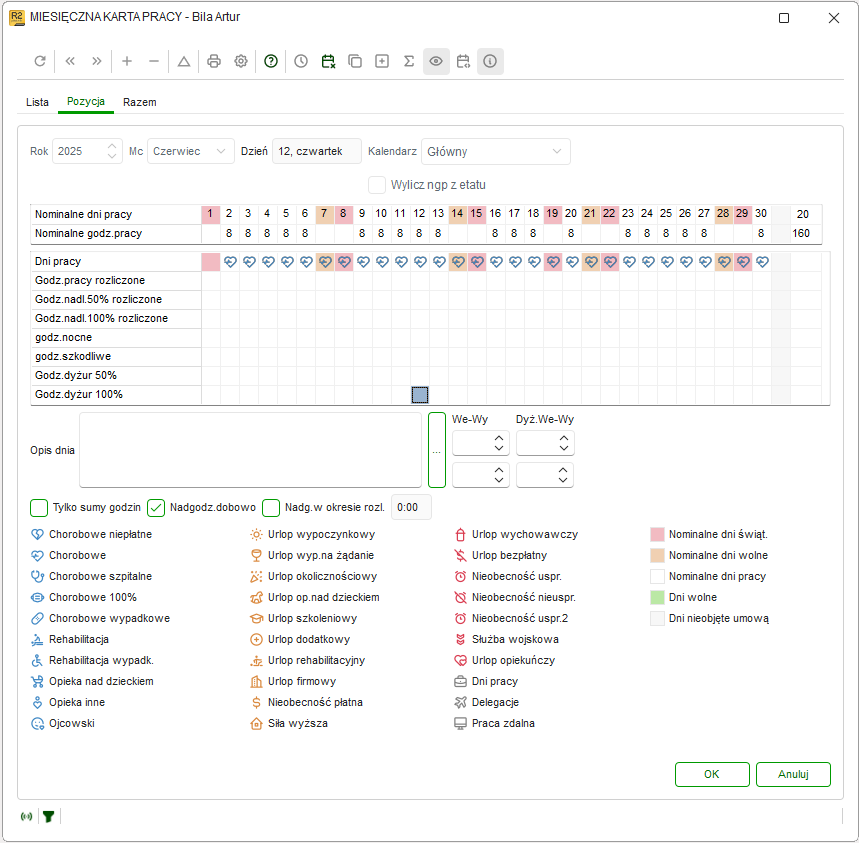859x843 pixels.
Task: Select the Pozycja tab
Action: pyautogui.click(x=86, y=101)
